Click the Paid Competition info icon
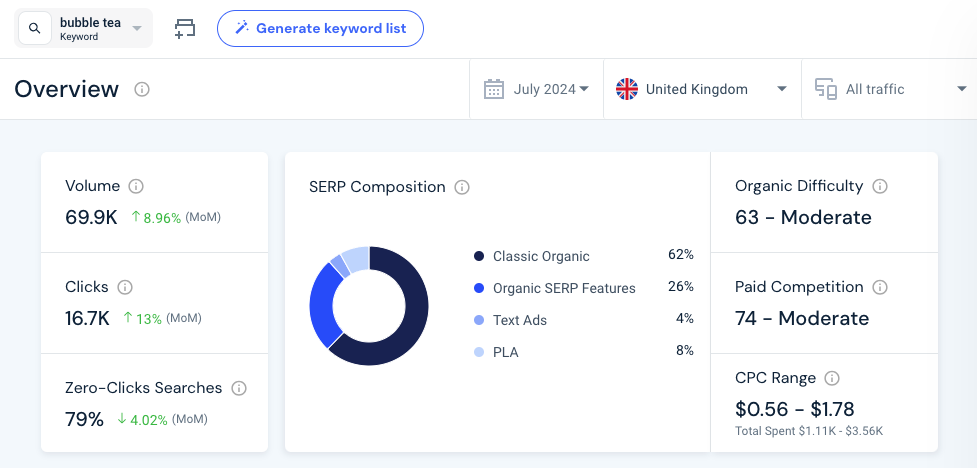This screenshot has height=468, width=977. pyautogui.click(x=880, y=287)
